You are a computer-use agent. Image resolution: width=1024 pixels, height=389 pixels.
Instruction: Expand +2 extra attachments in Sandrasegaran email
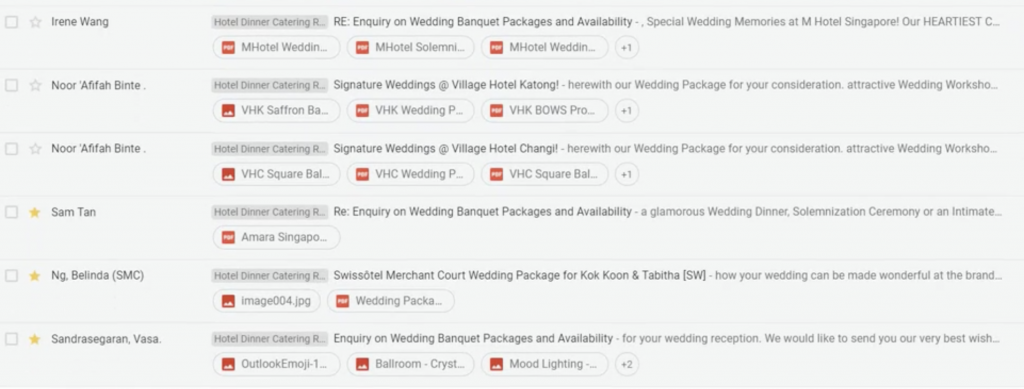coord(626,364)
